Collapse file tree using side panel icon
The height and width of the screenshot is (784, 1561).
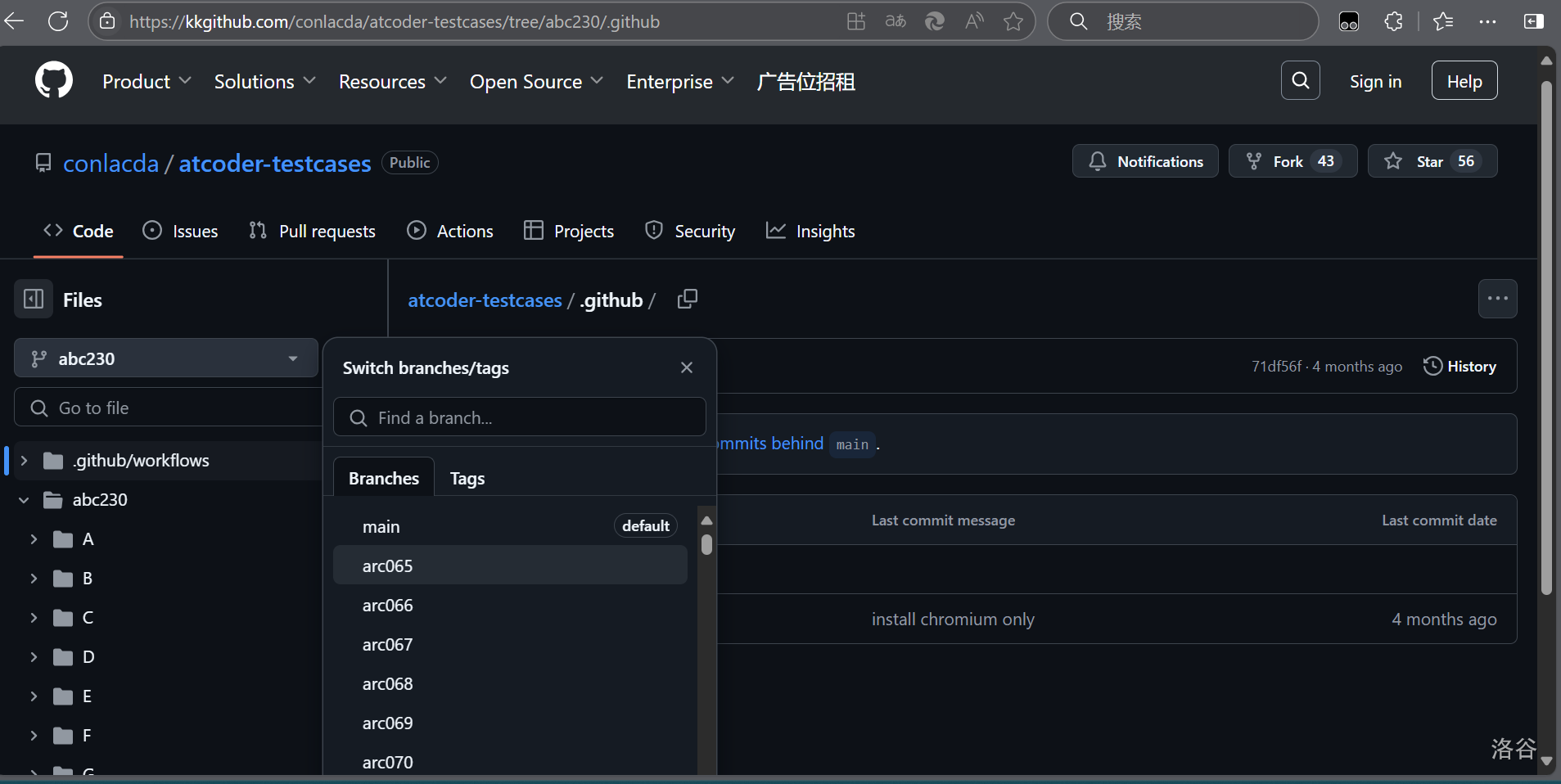point(34,300)
